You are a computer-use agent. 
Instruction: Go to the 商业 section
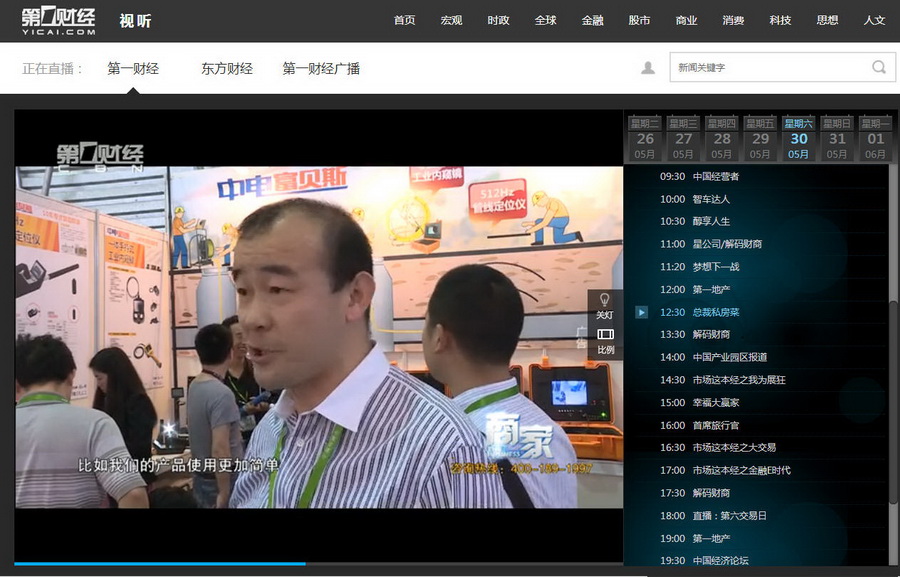pos(686,21)
